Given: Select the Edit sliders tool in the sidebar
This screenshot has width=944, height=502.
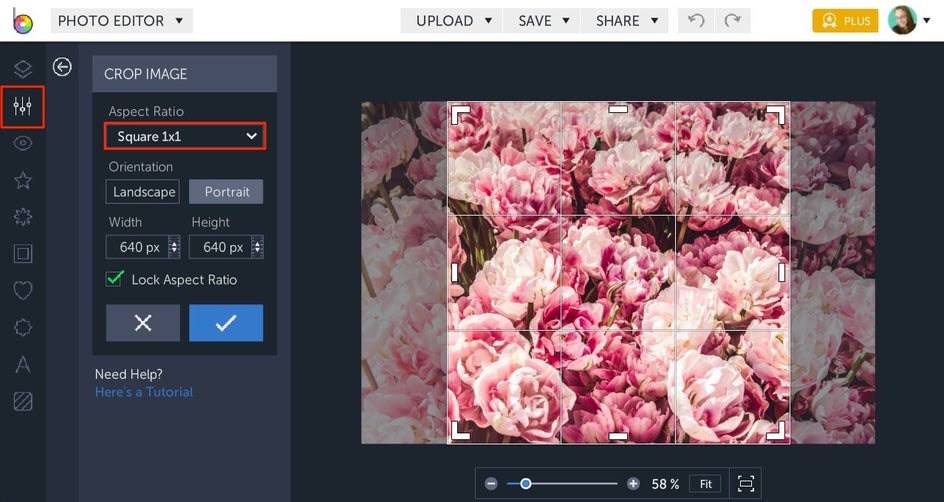Looking at the screenshot, I should [x=23, y=107].
